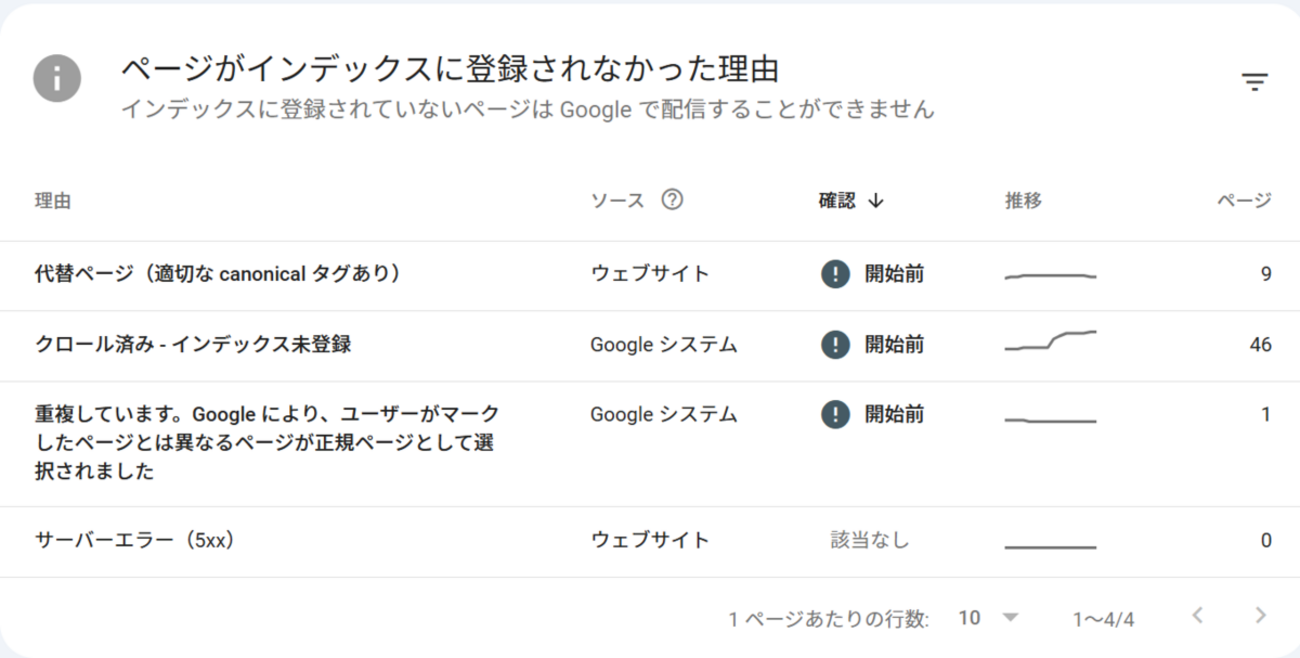1300x658 pixels.
Task: Click the alert icon in the 重複しています row
Action: tap(835, 414)
